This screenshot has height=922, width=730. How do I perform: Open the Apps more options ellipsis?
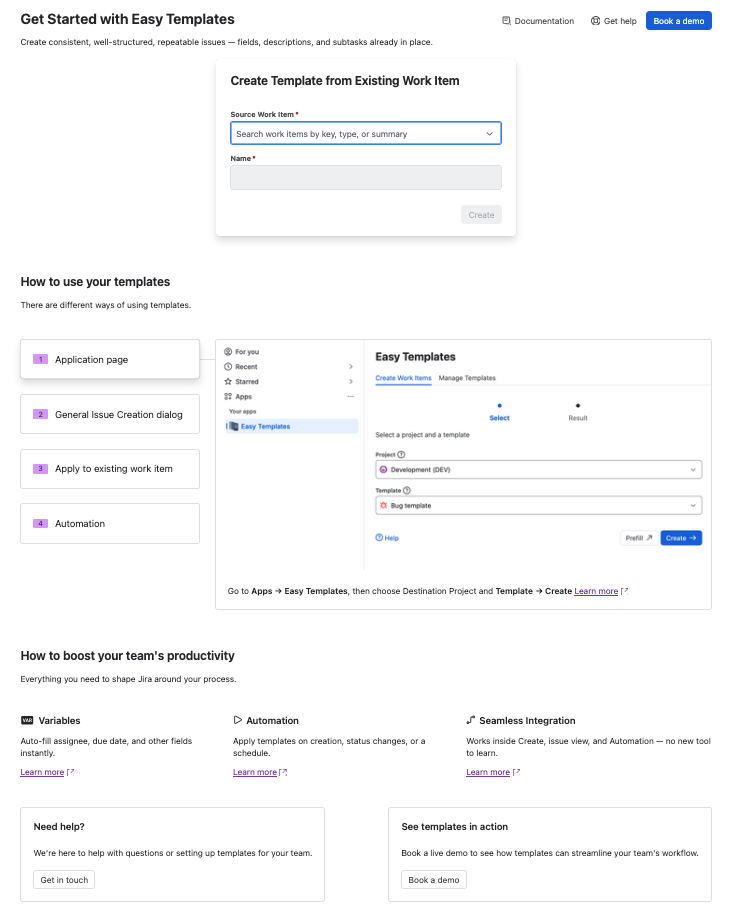coord(351,396)
